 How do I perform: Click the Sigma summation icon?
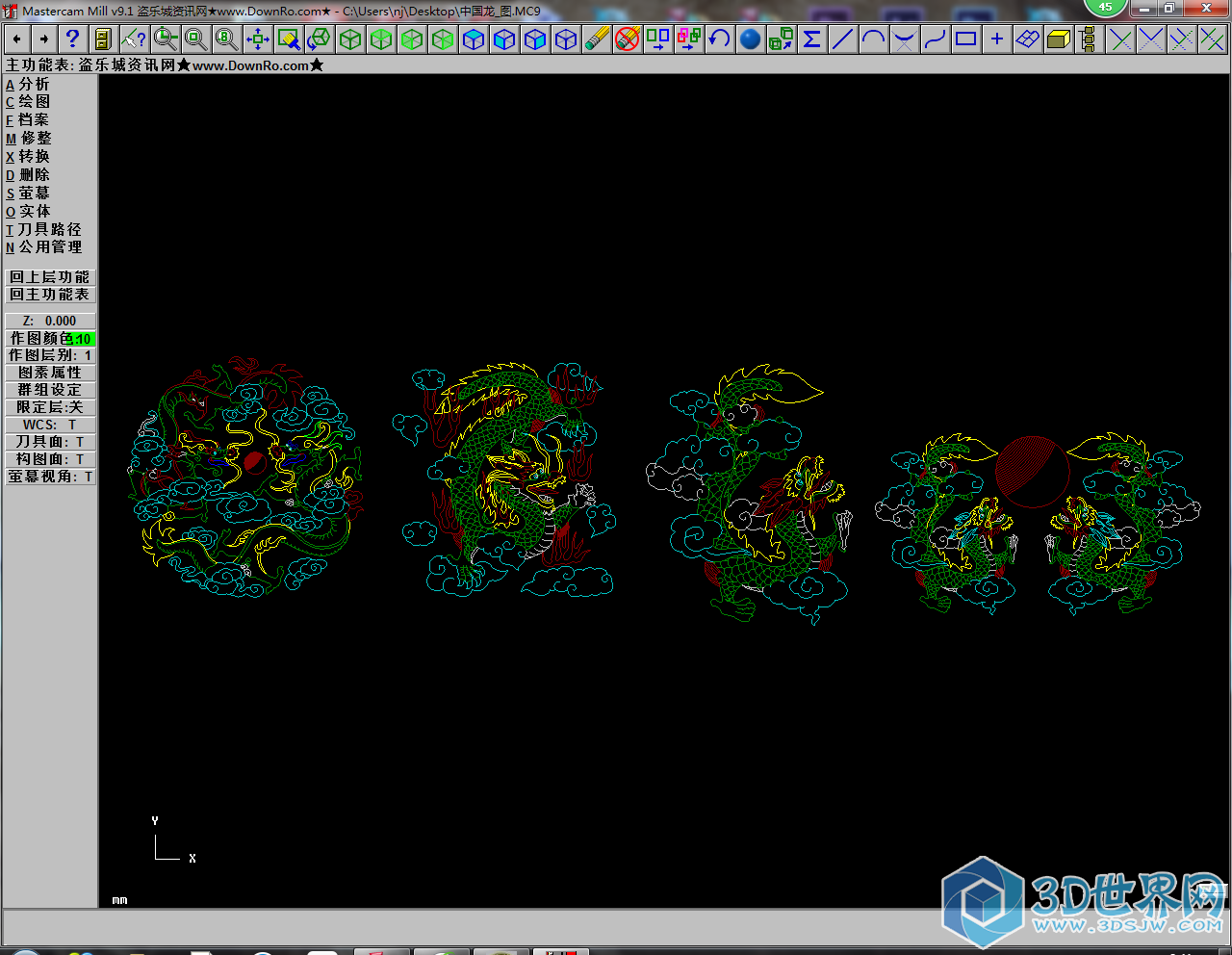[x=812, y=39]
